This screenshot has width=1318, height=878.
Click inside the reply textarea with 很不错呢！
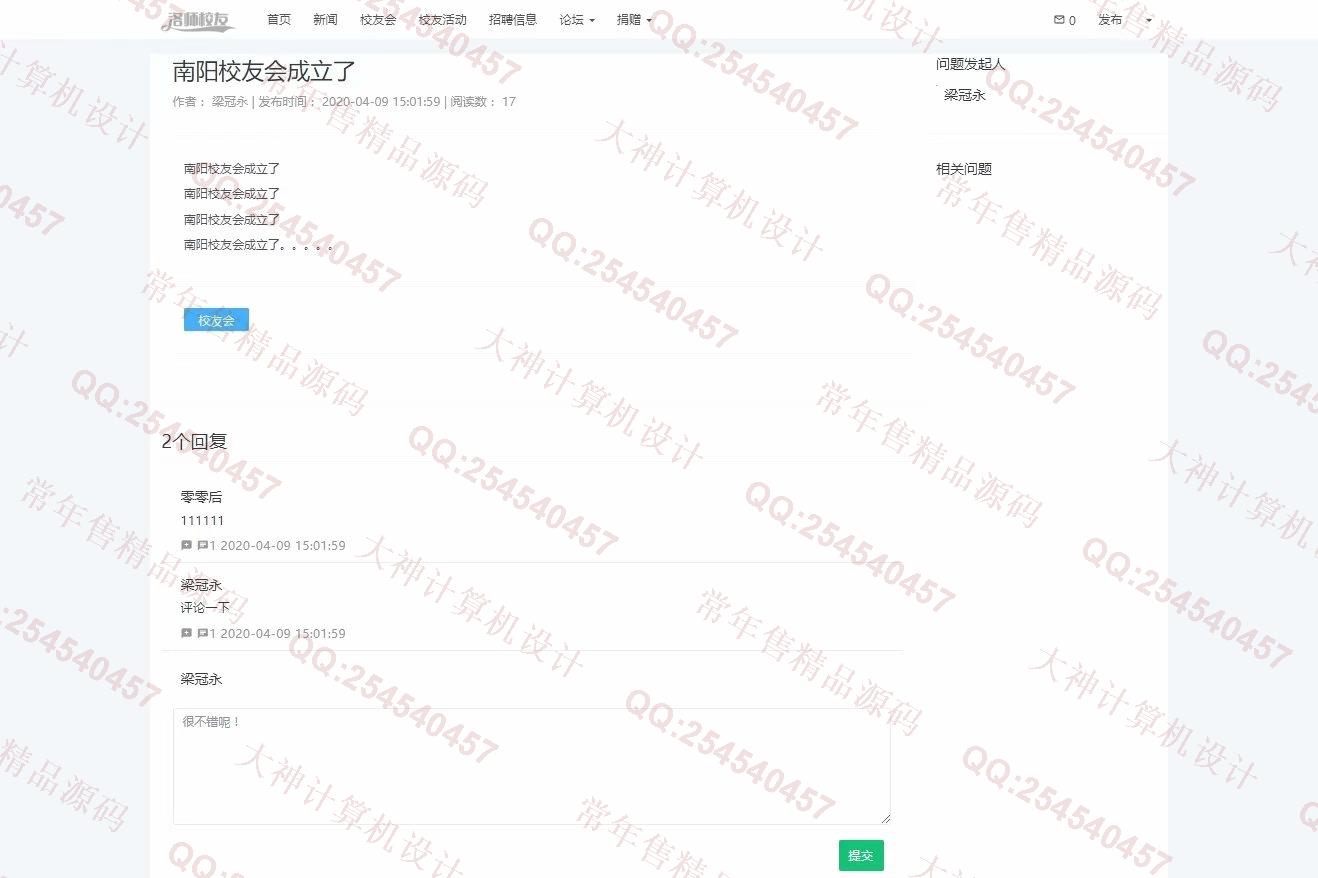click(531, 767)
